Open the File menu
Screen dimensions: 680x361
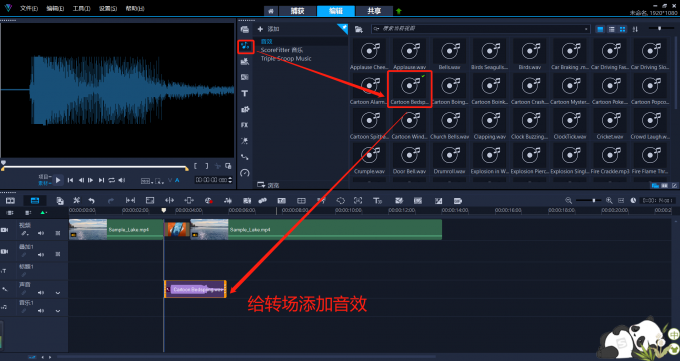(x=29, y=8)
